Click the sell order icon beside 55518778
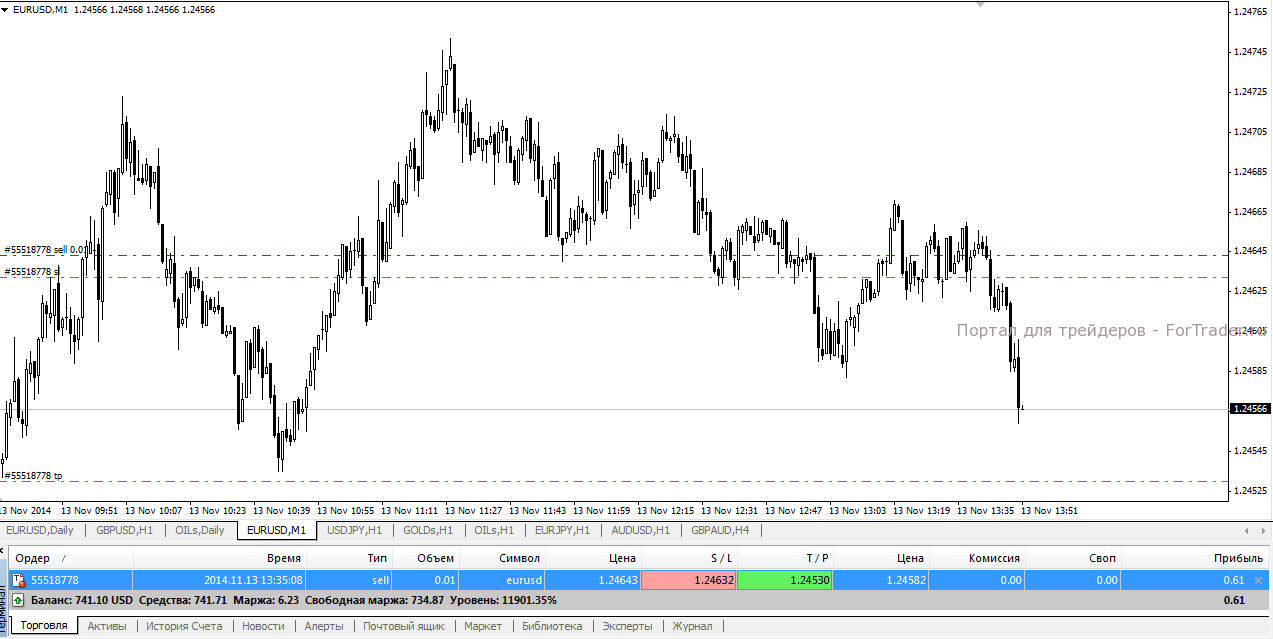The height and width of the screenshot is (639, 1273). click(18, 580)
